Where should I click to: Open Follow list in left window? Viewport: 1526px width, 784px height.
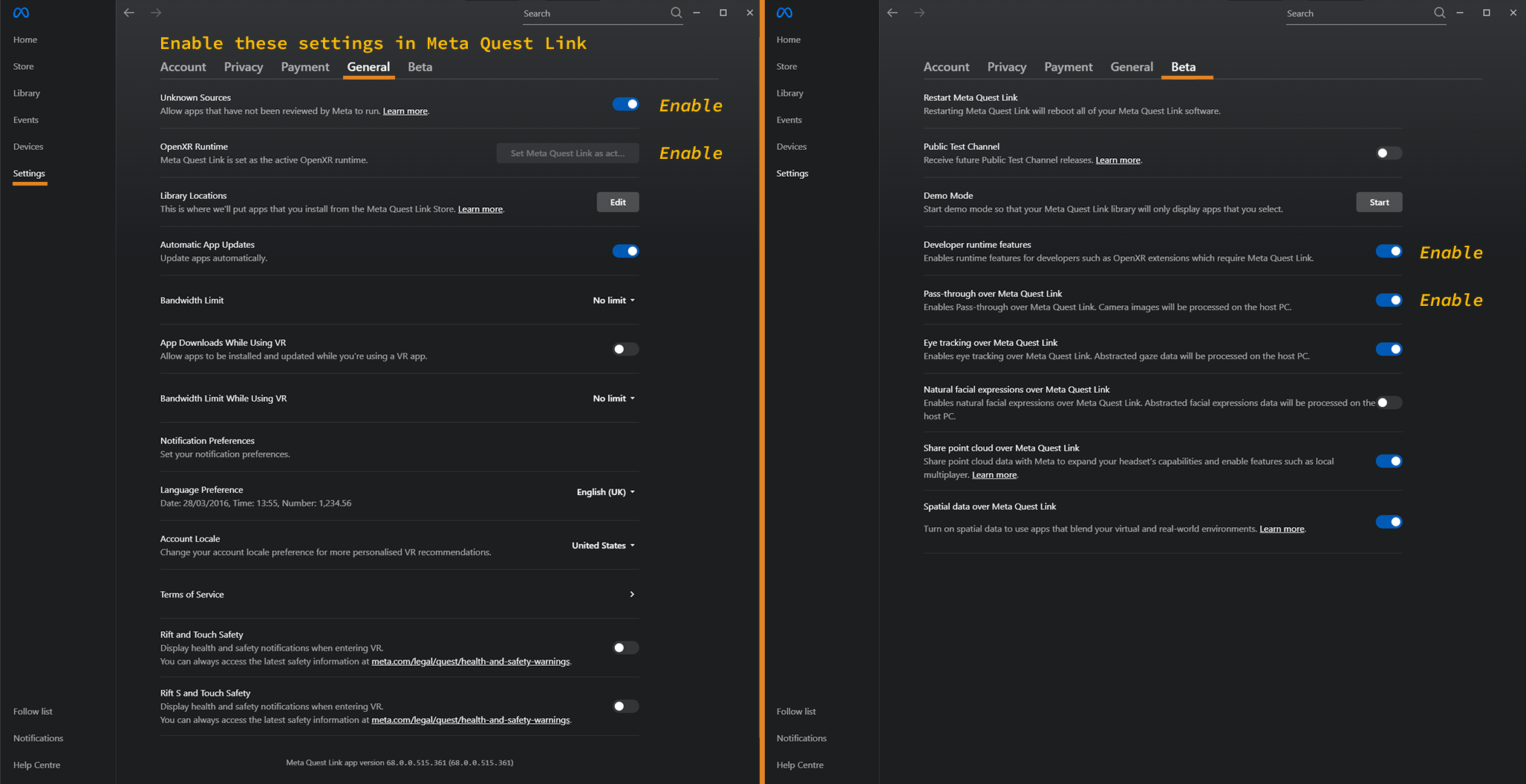tap(33, 711)
